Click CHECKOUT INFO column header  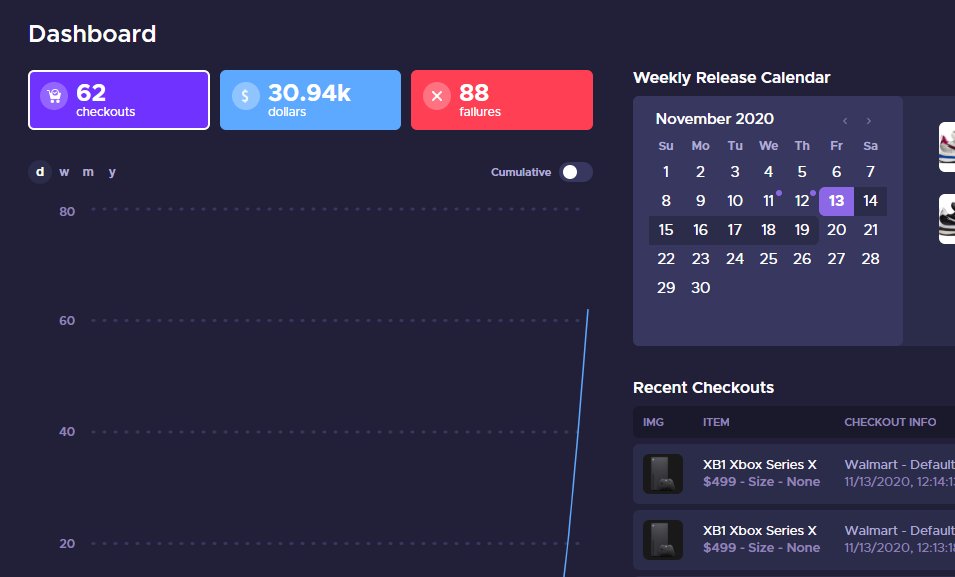click(x=890, y=422)
